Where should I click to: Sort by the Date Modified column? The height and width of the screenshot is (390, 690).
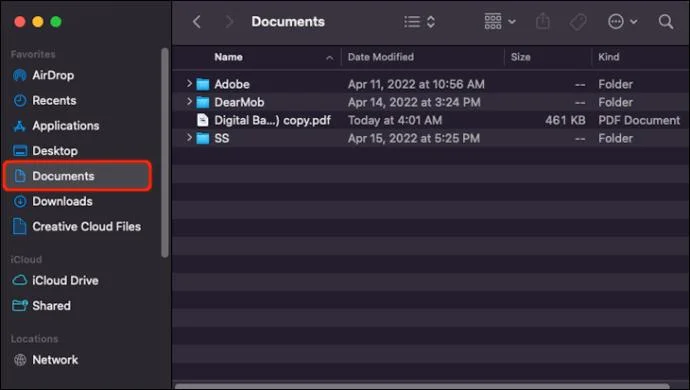[x=381, y=57]
